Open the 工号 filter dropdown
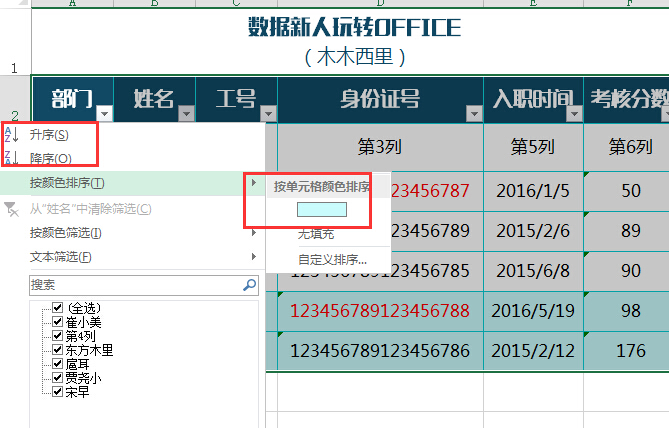 268,114
